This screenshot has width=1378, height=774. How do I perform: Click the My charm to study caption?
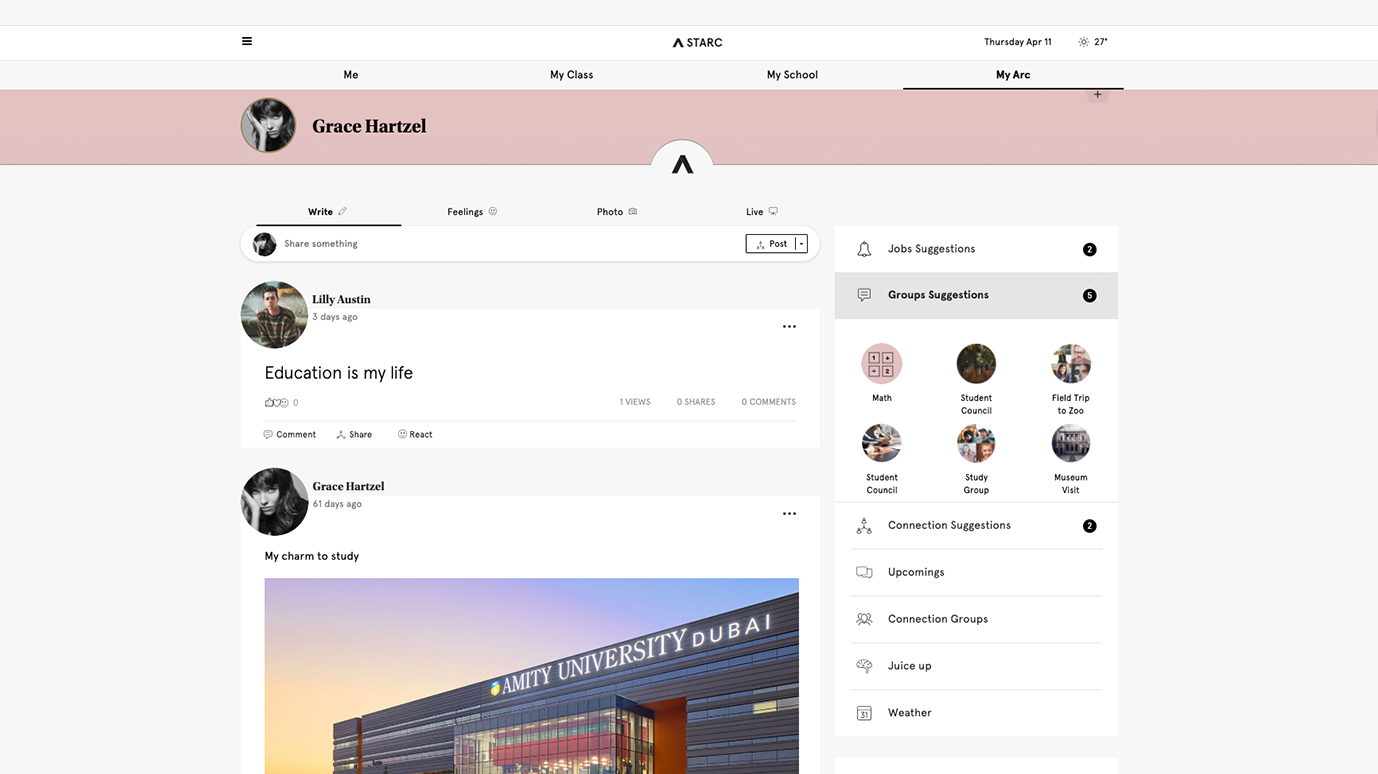coord(311,556)
